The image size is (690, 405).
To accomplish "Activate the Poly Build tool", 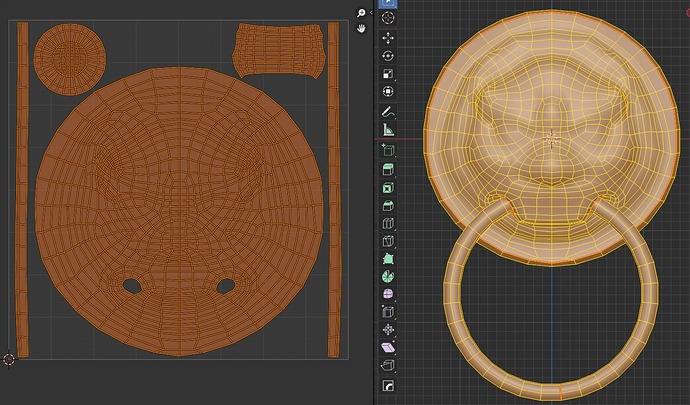I will pyautogui.click(x=388, y=259).
